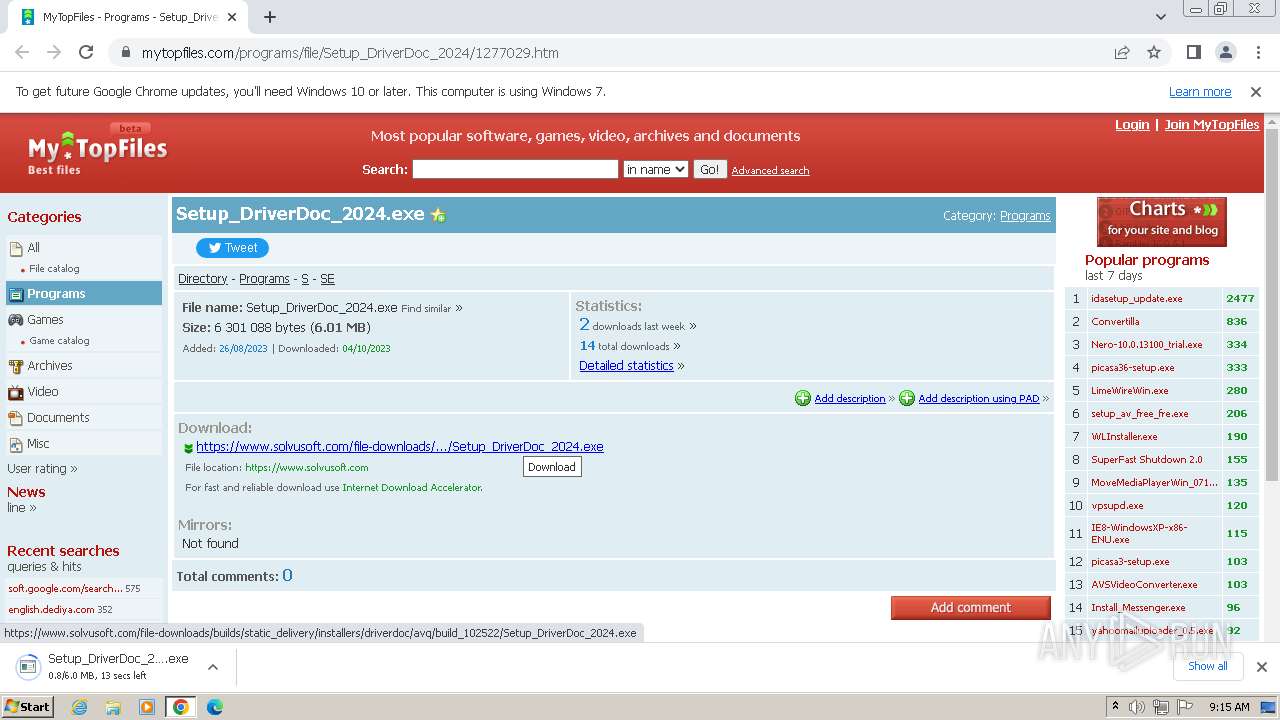Click the Go! search button
Image resolution: width=1280 pixels, height=720 pixels.
[x=709, y=170]
